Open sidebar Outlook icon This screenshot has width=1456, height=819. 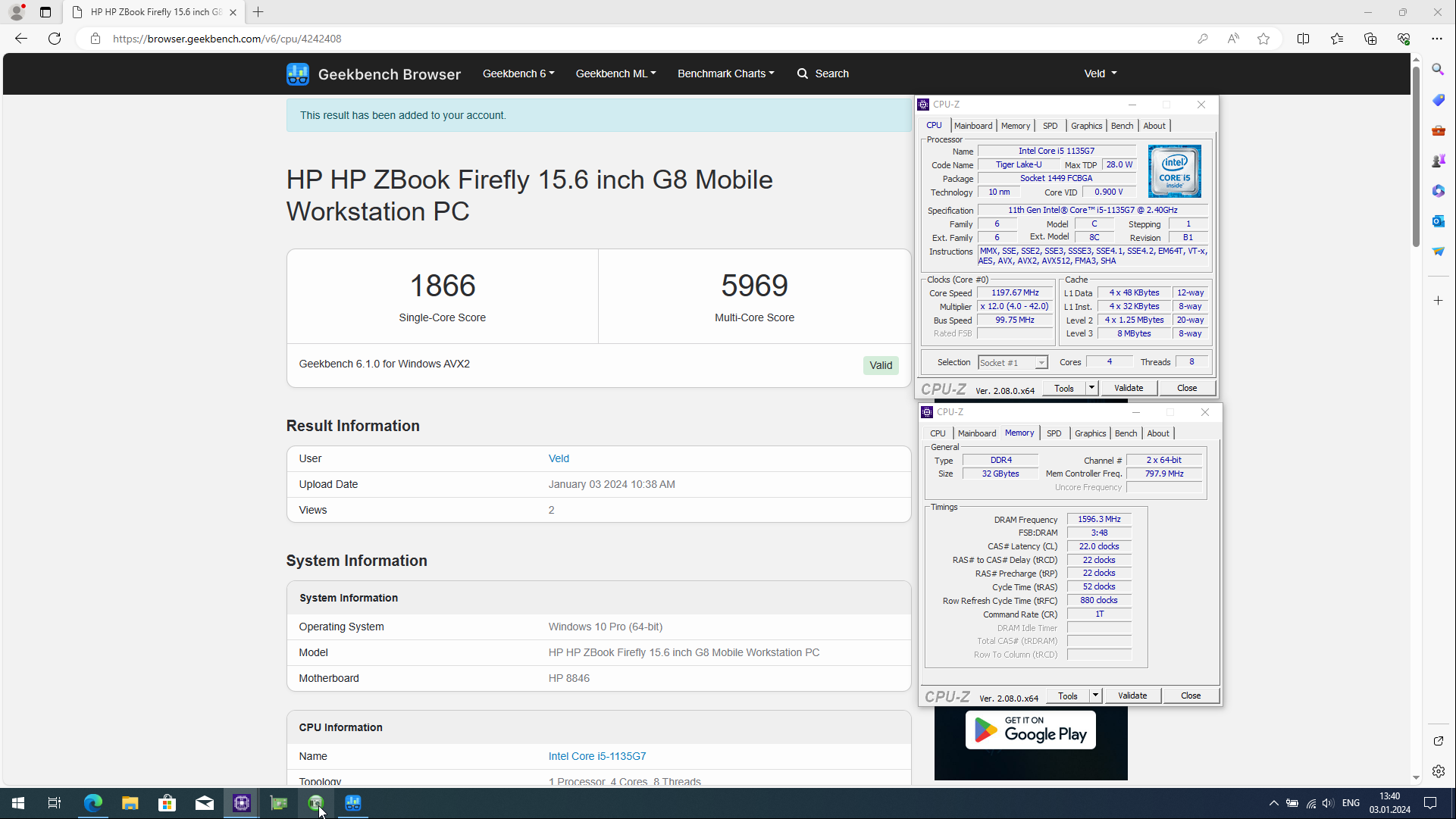[x=1439, y=221]
